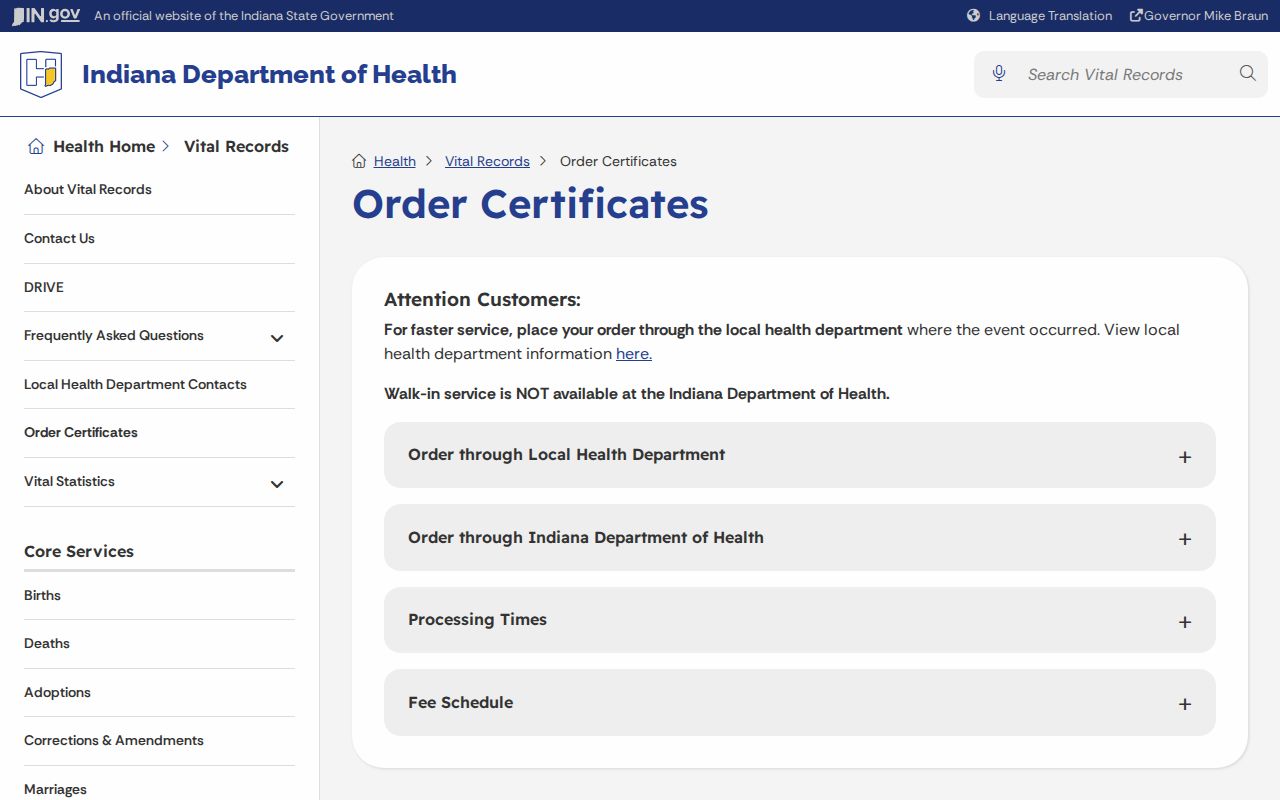The height and width of the screenshot is (800, 1280).
Task: Open Births under Core Services
Action: 42,595
